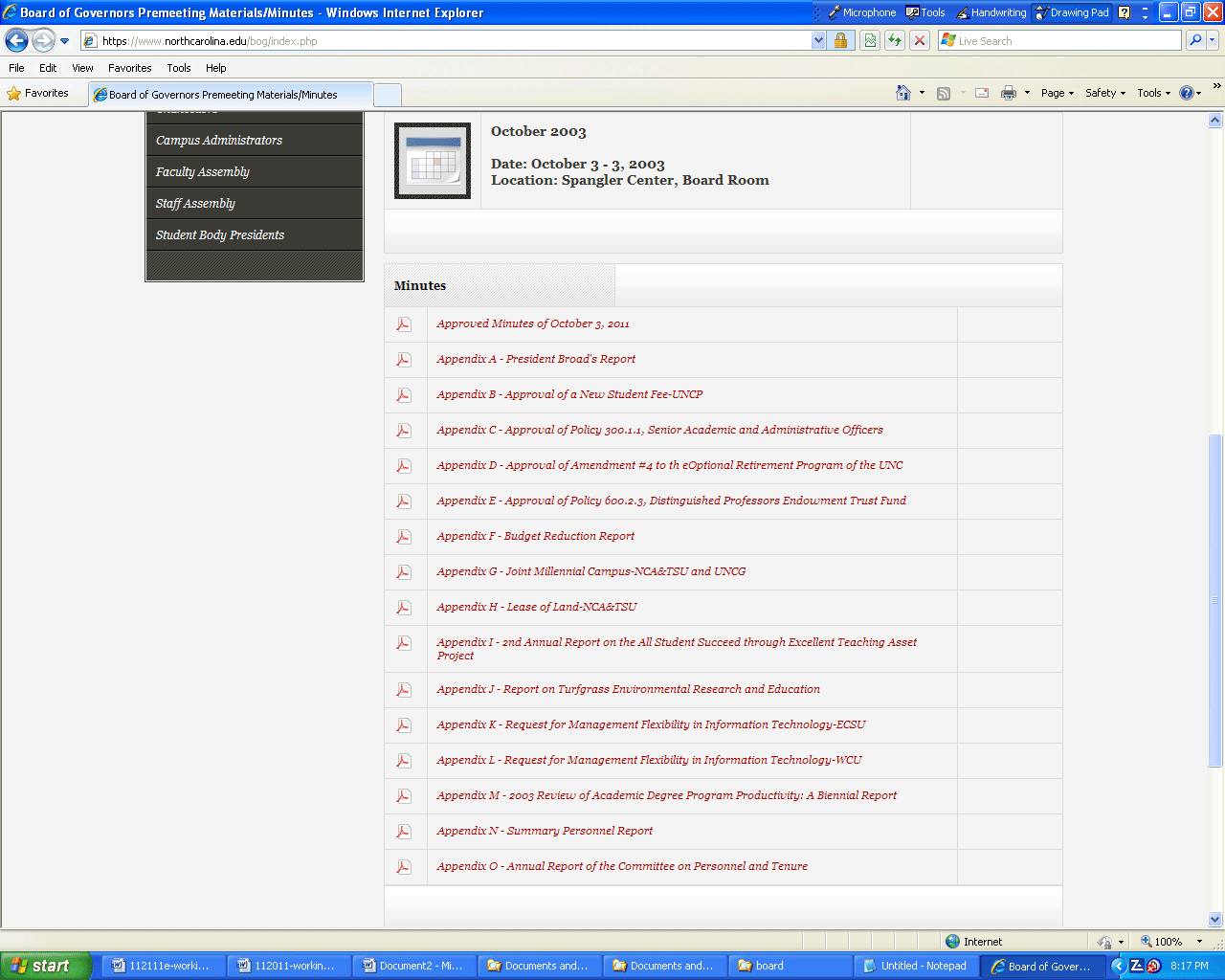Open the Help menu

click(216, 68)
